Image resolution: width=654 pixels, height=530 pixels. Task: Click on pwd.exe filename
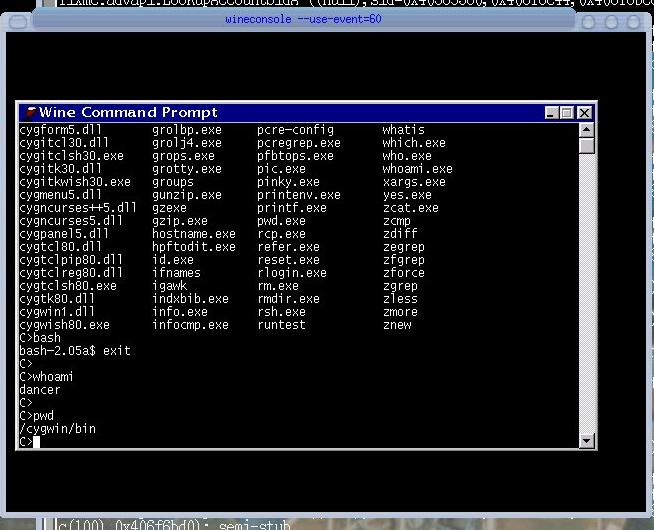pyautogui.click(x=282, y=221)
